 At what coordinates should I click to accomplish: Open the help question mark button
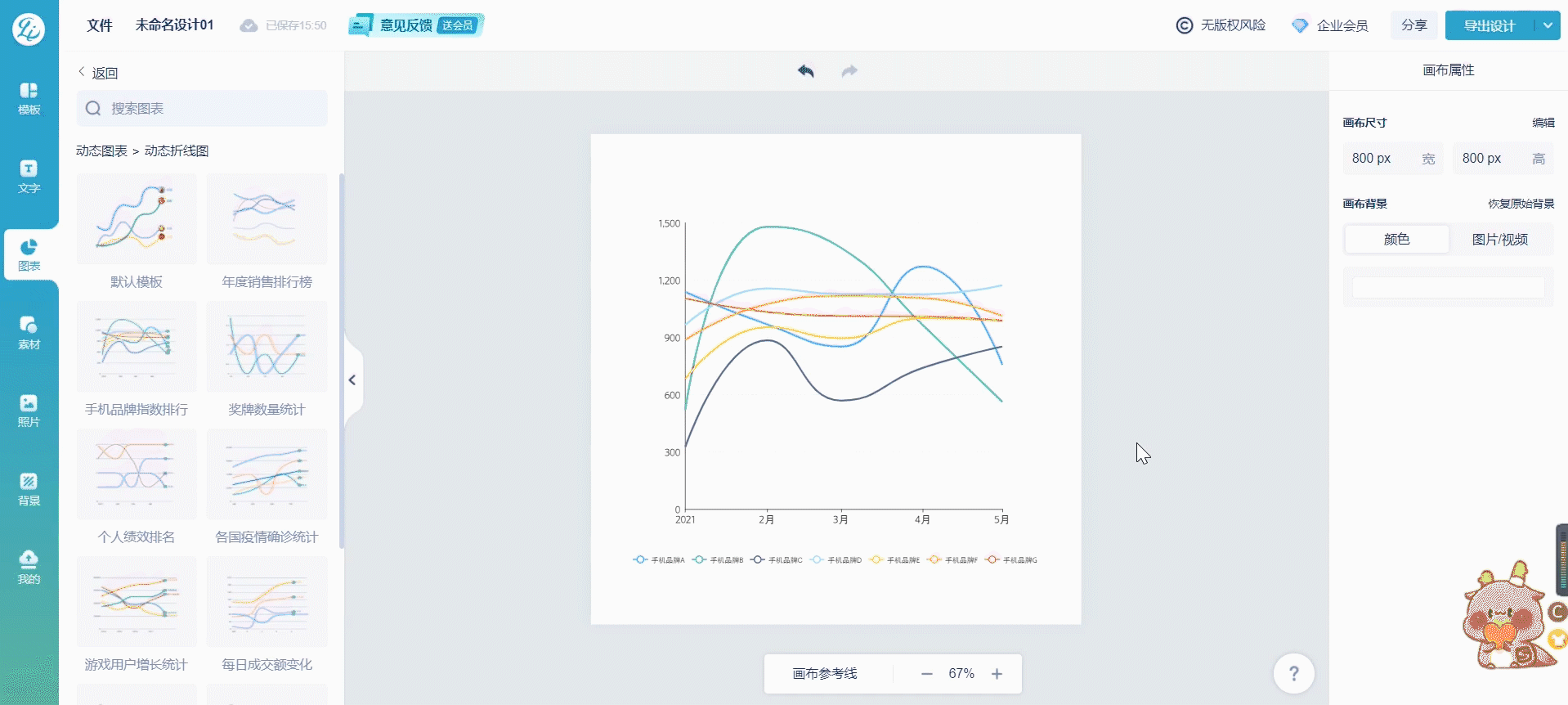pyautogui.click(x=1293, y=673)
